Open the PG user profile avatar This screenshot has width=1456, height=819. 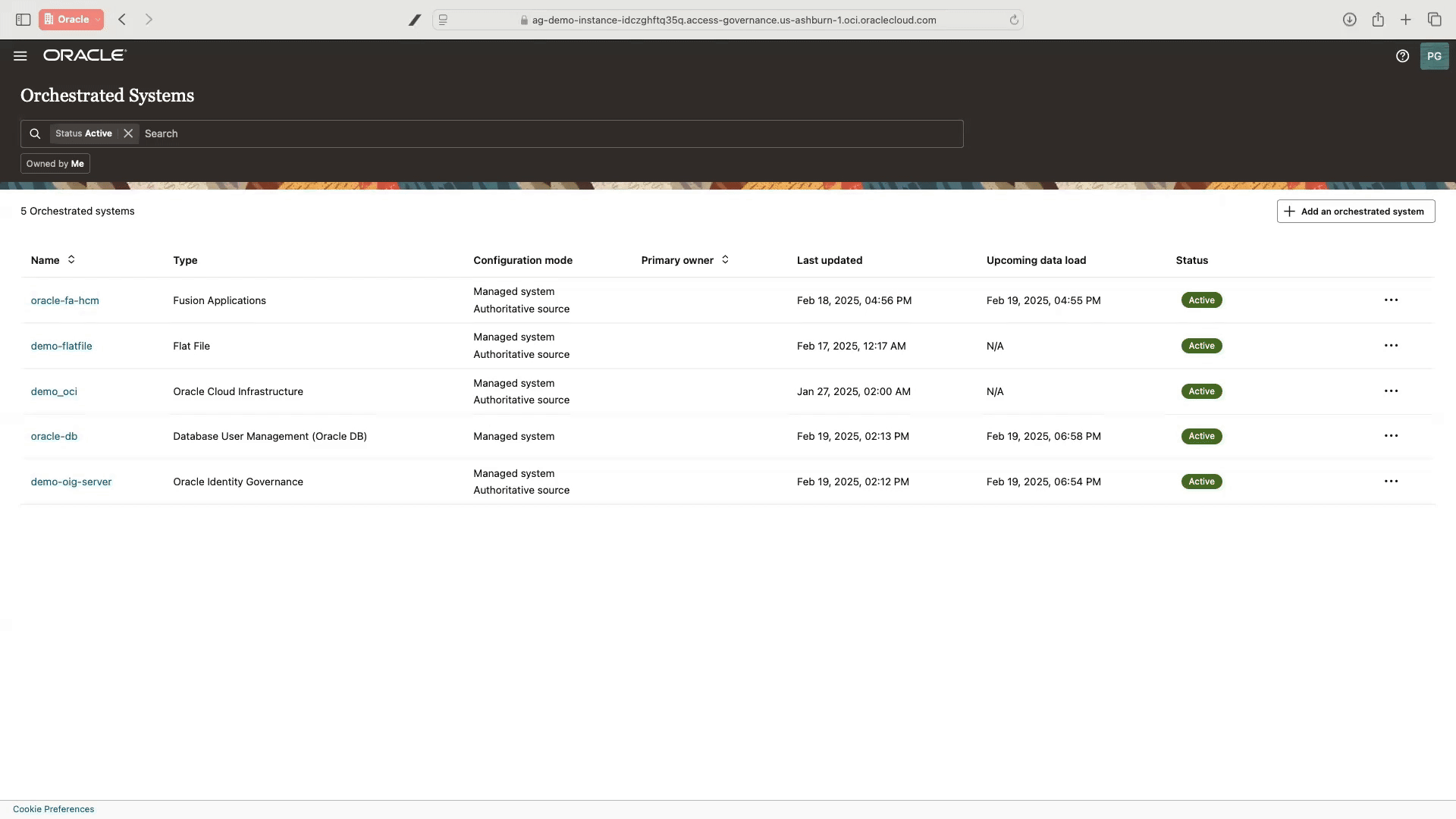point(1434,55)
